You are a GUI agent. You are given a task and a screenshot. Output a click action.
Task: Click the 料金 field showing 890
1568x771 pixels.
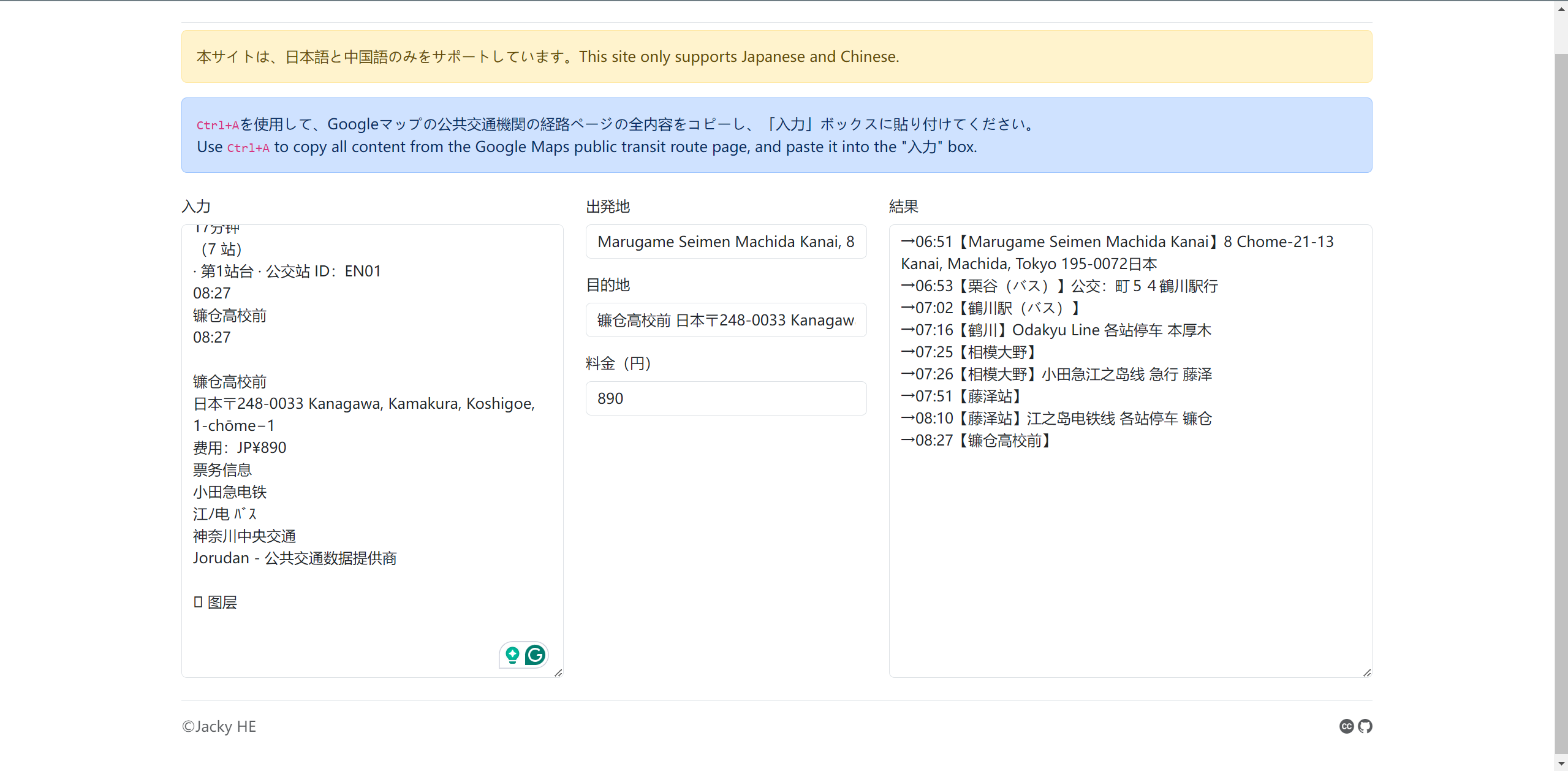[x=725, y=398]
